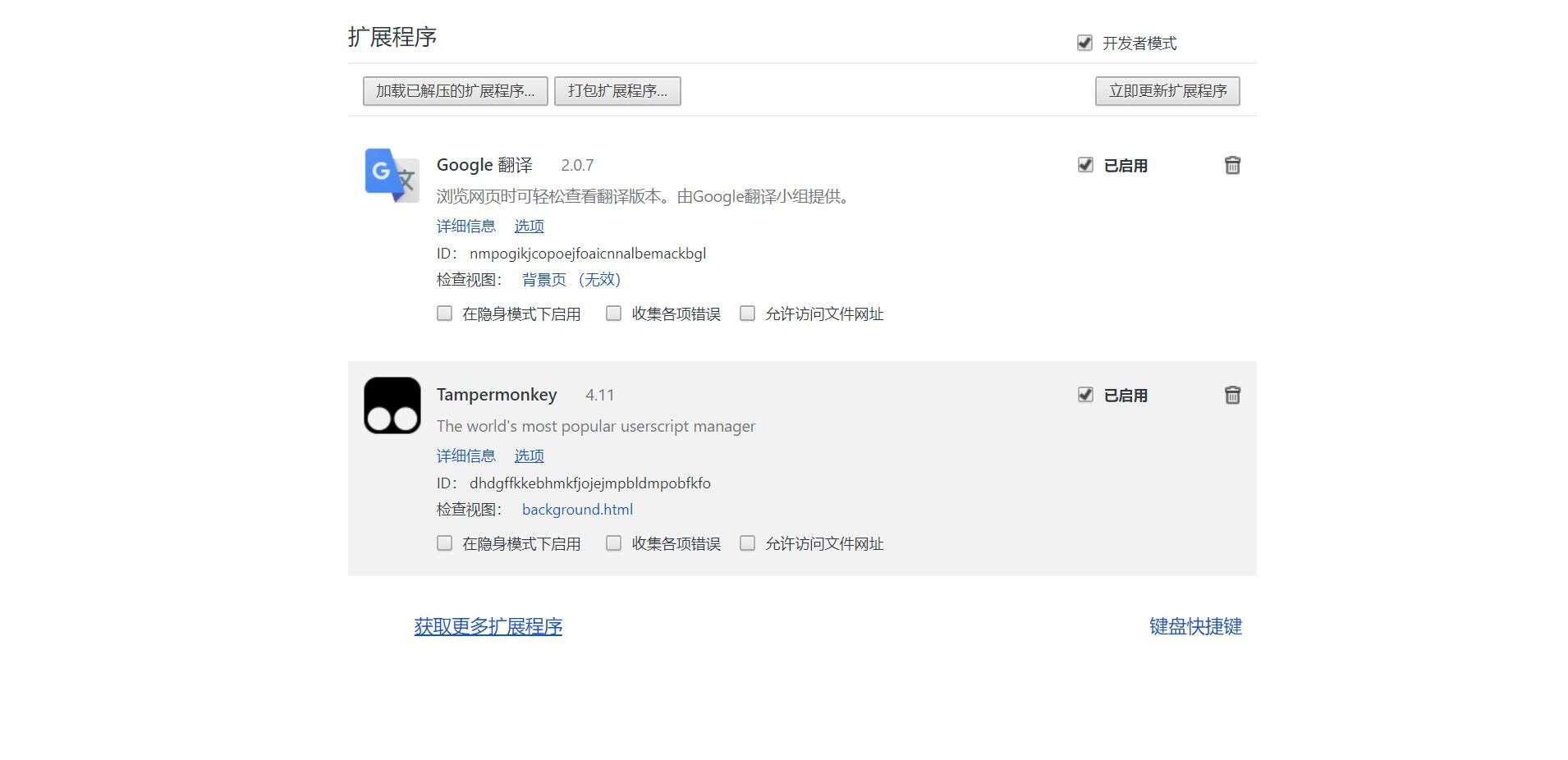Open 获取更多扩展程序 link
Screen dimensions: 1568x760
coord(488,627)
